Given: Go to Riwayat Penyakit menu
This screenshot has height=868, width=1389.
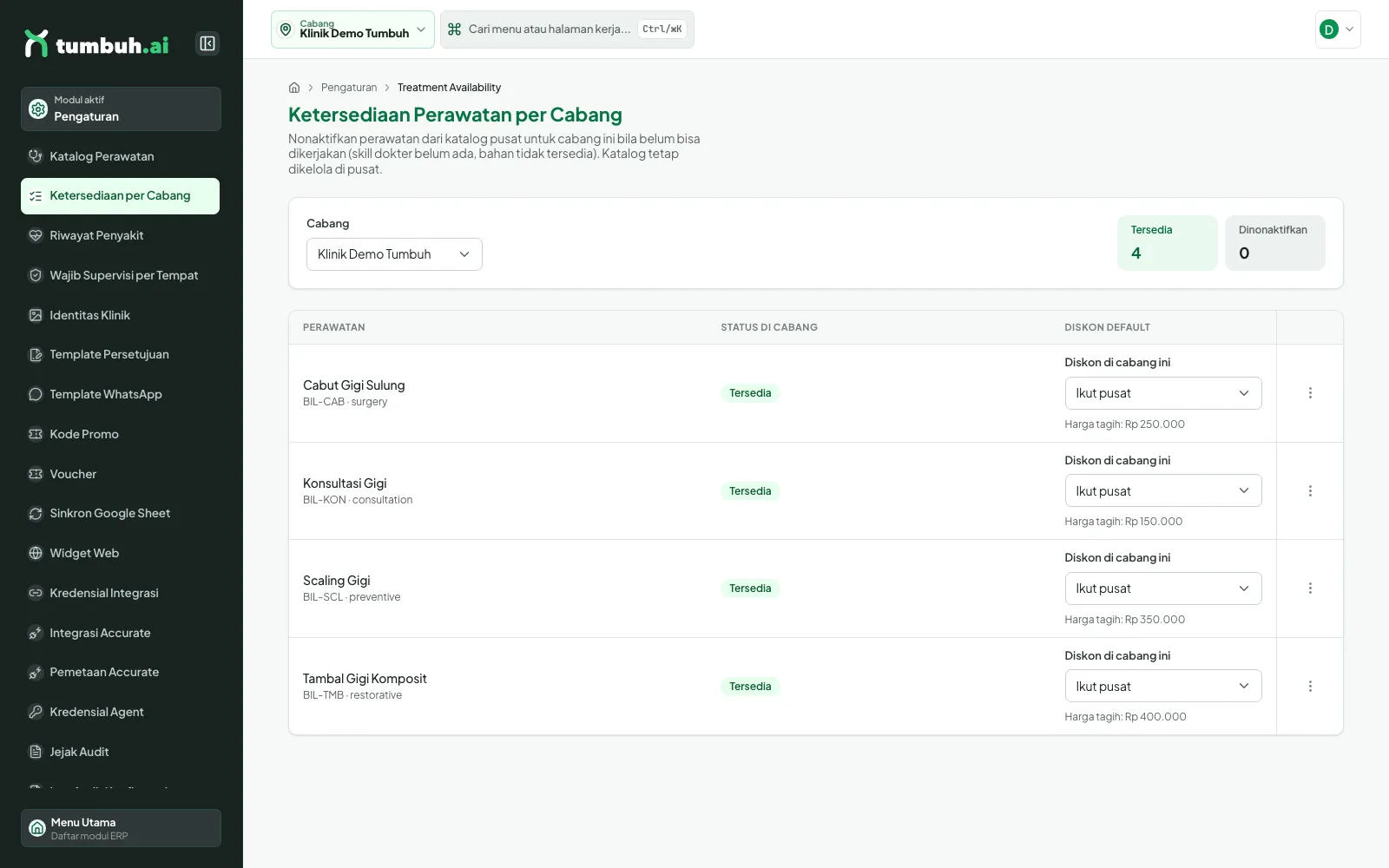Looking at the screenshot, I should (x=121, y=235).
